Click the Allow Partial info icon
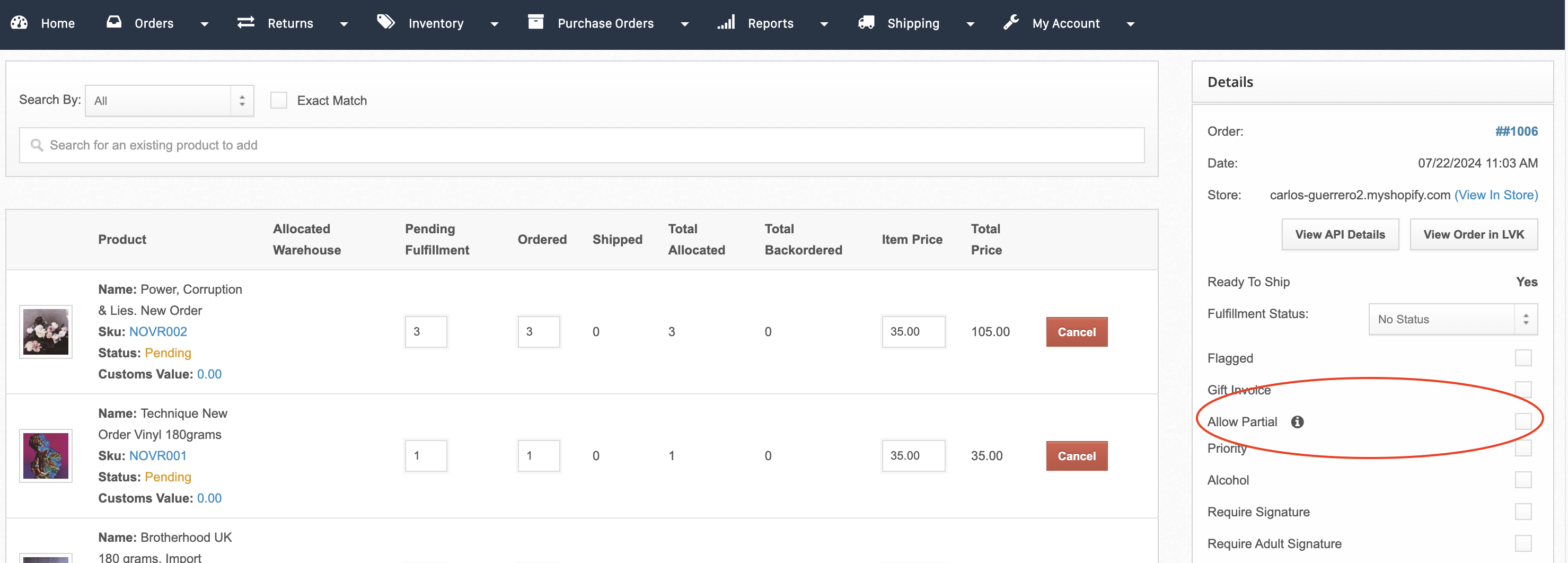The image size is (1568, 563). click(x=1297, y=422)
